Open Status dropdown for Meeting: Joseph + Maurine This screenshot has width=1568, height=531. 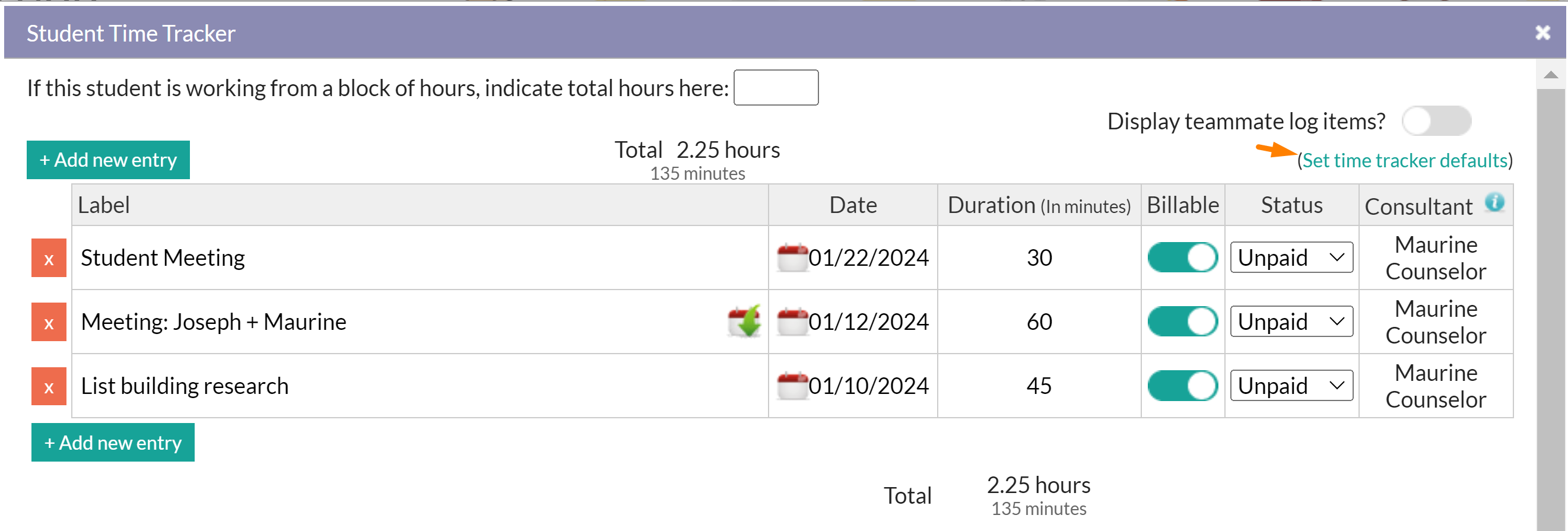[1291, 321]
